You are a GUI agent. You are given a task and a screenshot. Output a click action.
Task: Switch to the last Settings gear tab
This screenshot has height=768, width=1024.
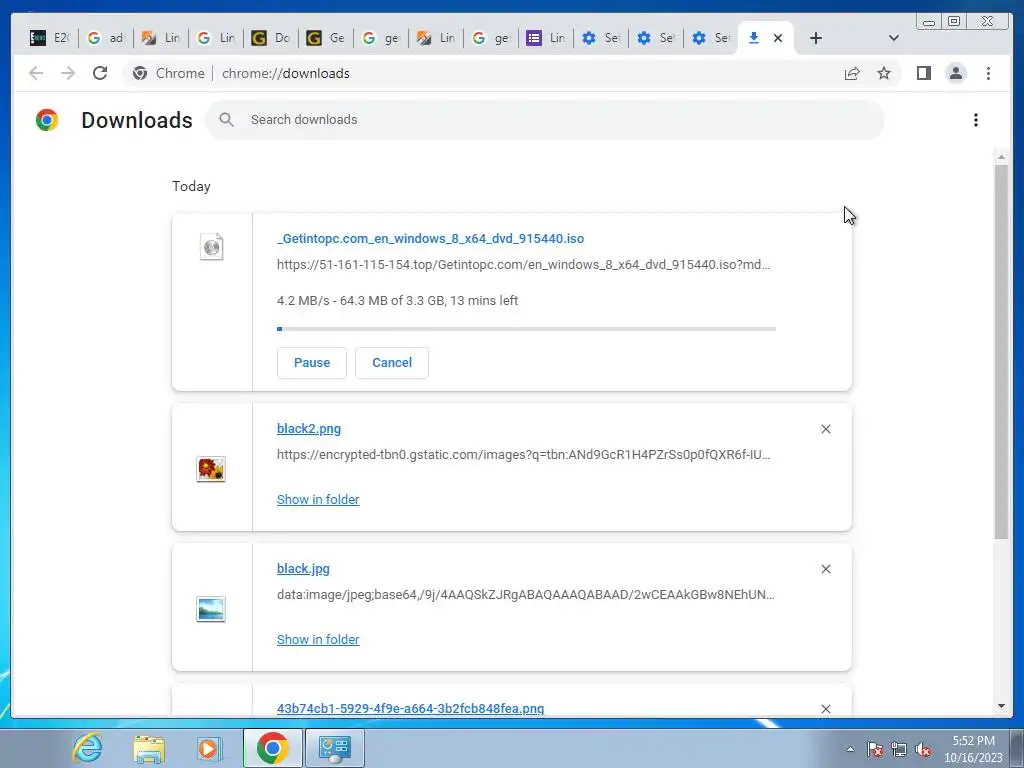711,38
